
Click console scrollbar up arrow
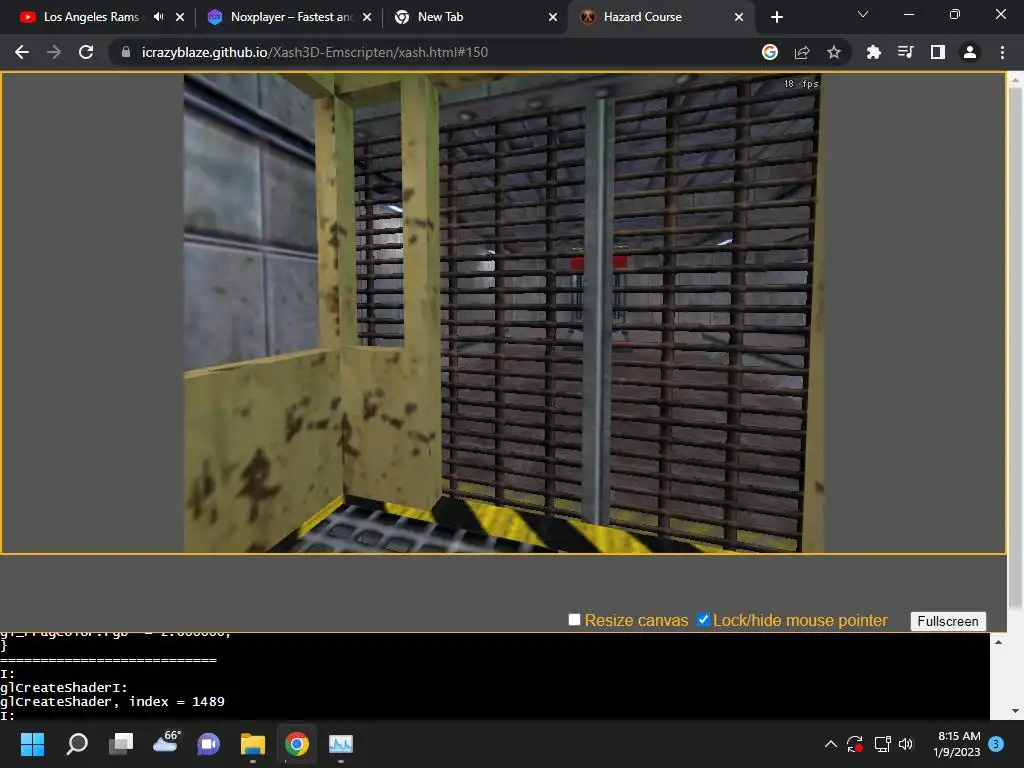coord(998,642)
